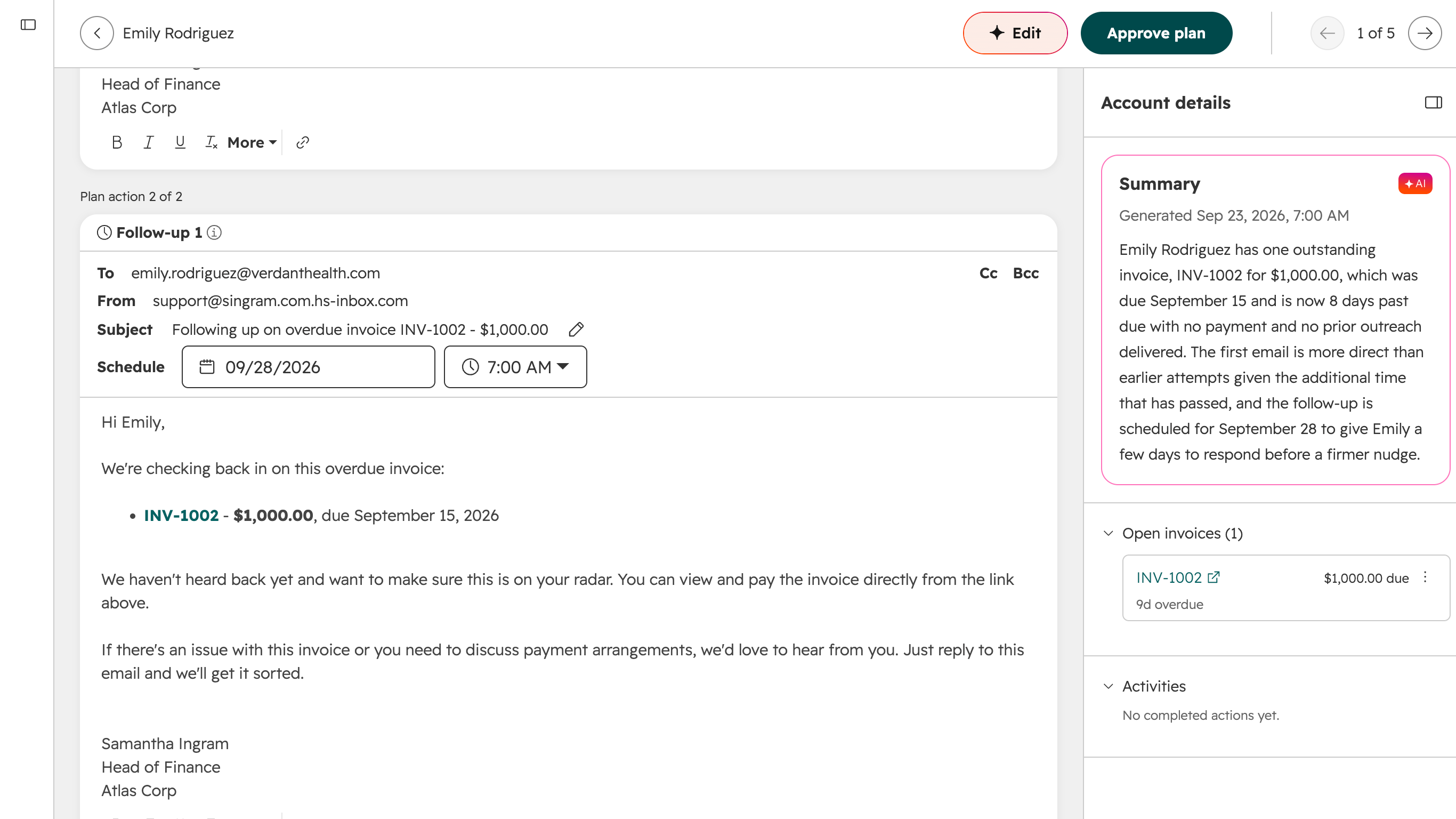Click the AI badge in Summary card

pyautogui.click(x=1415, y=184)
